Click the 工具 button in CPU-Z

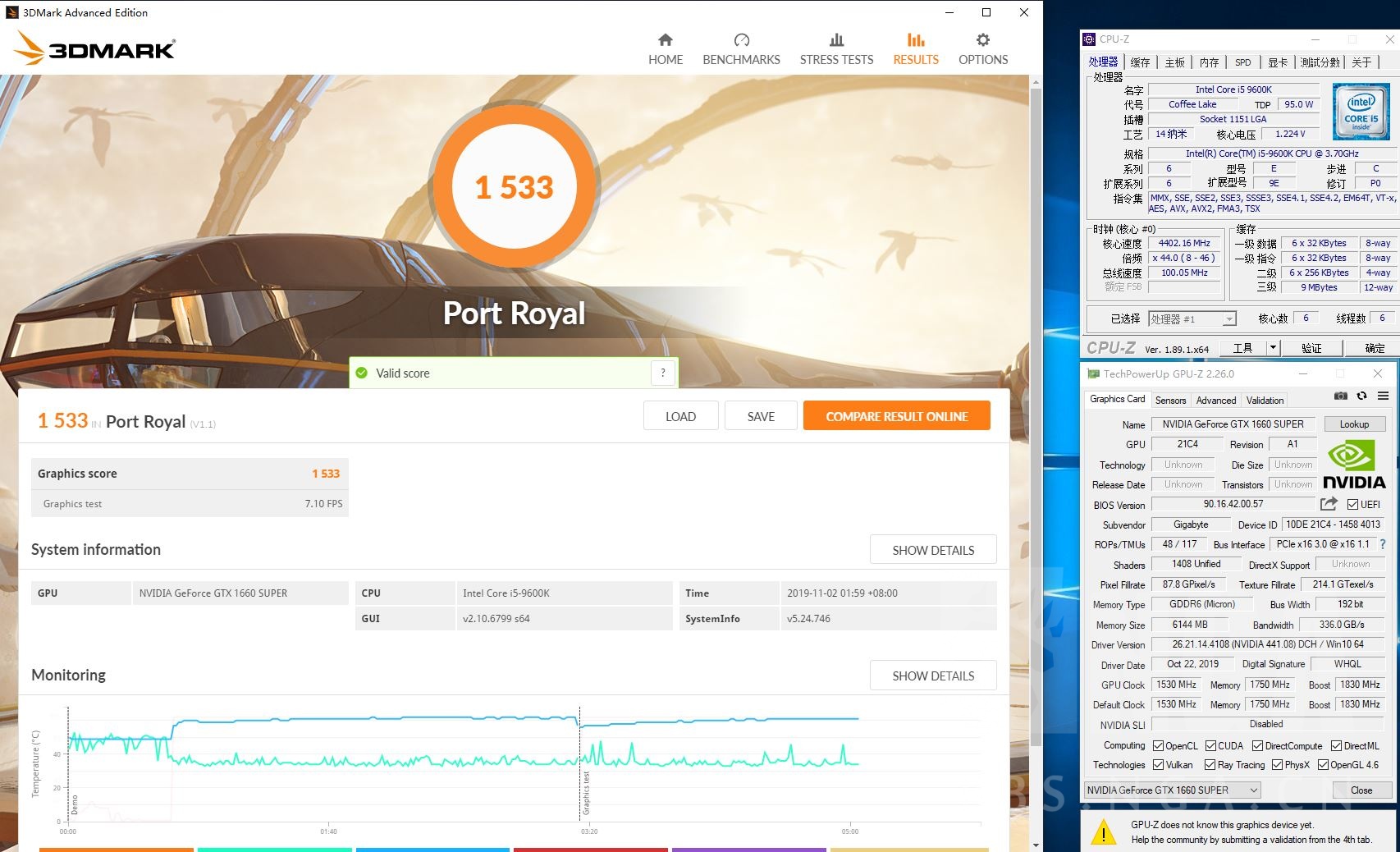(1243, 348)
